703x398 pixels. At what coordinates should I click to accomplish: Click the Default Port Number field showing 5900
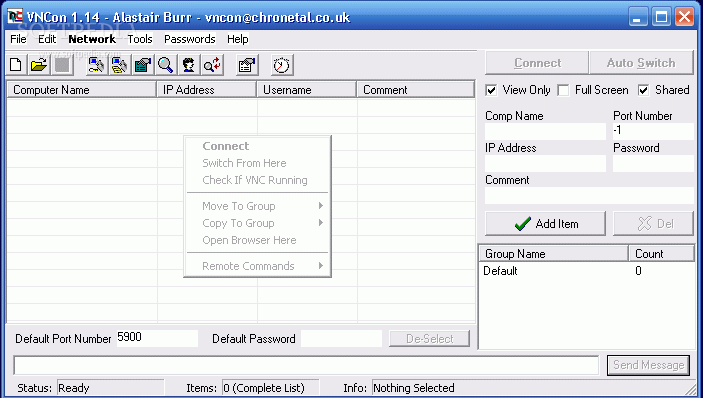pos(157,338)
